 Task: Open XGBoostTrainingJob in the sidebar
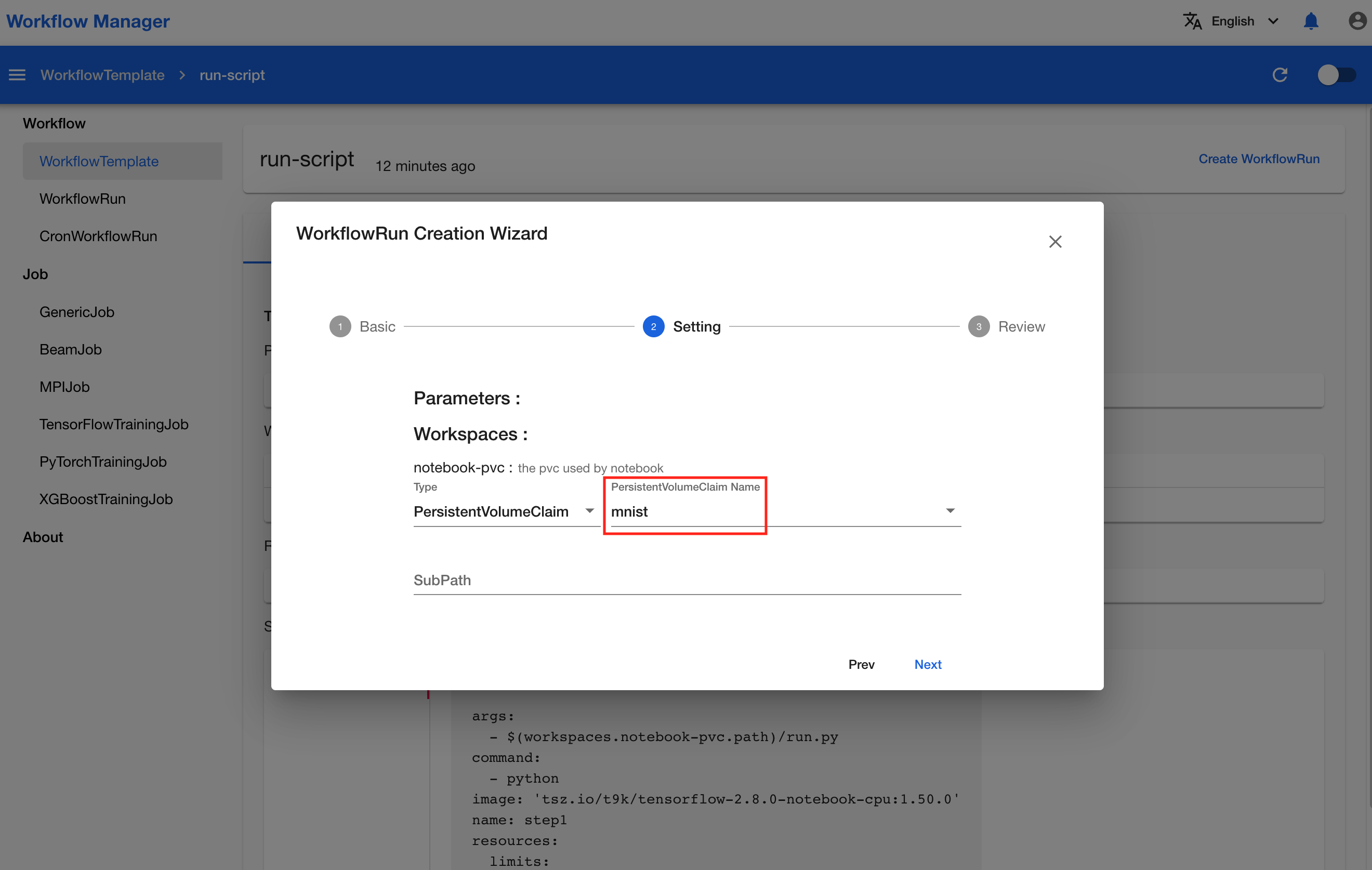(x=106, y=499)
